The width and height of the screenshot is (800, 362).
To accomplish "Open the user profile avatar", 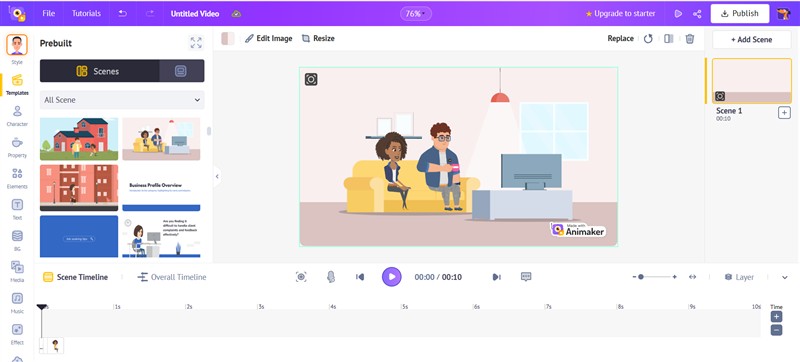I will pos(783,13).
